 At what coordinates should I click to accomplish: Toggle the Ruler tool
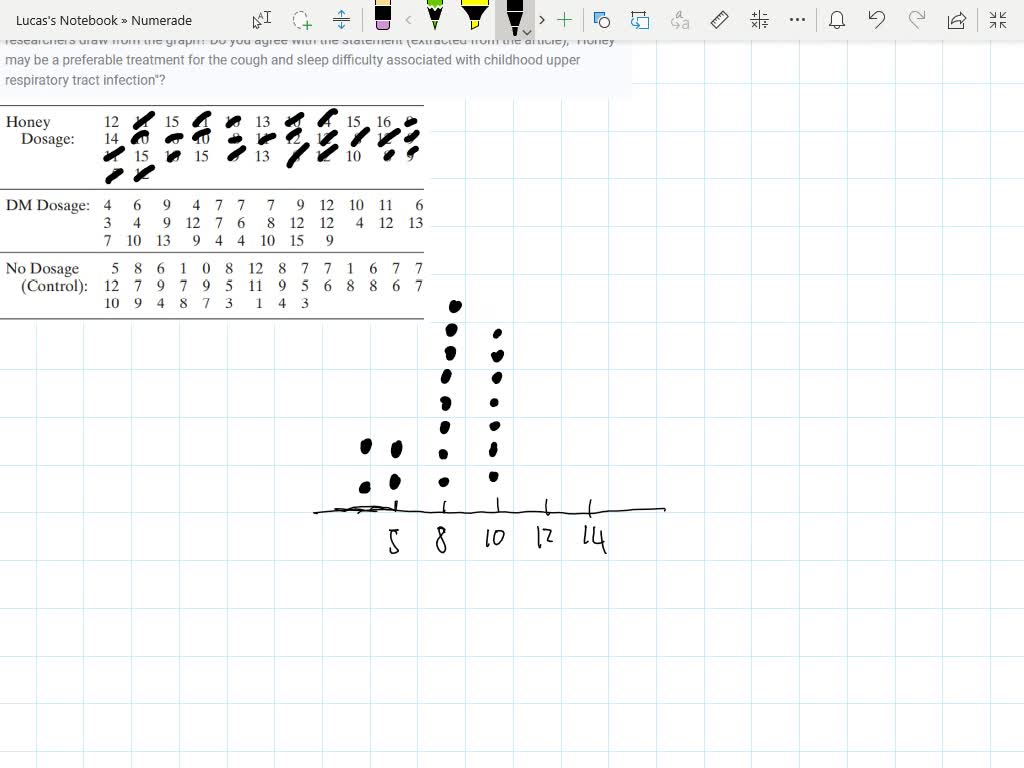pyautogui.click(x=719, y=20)
